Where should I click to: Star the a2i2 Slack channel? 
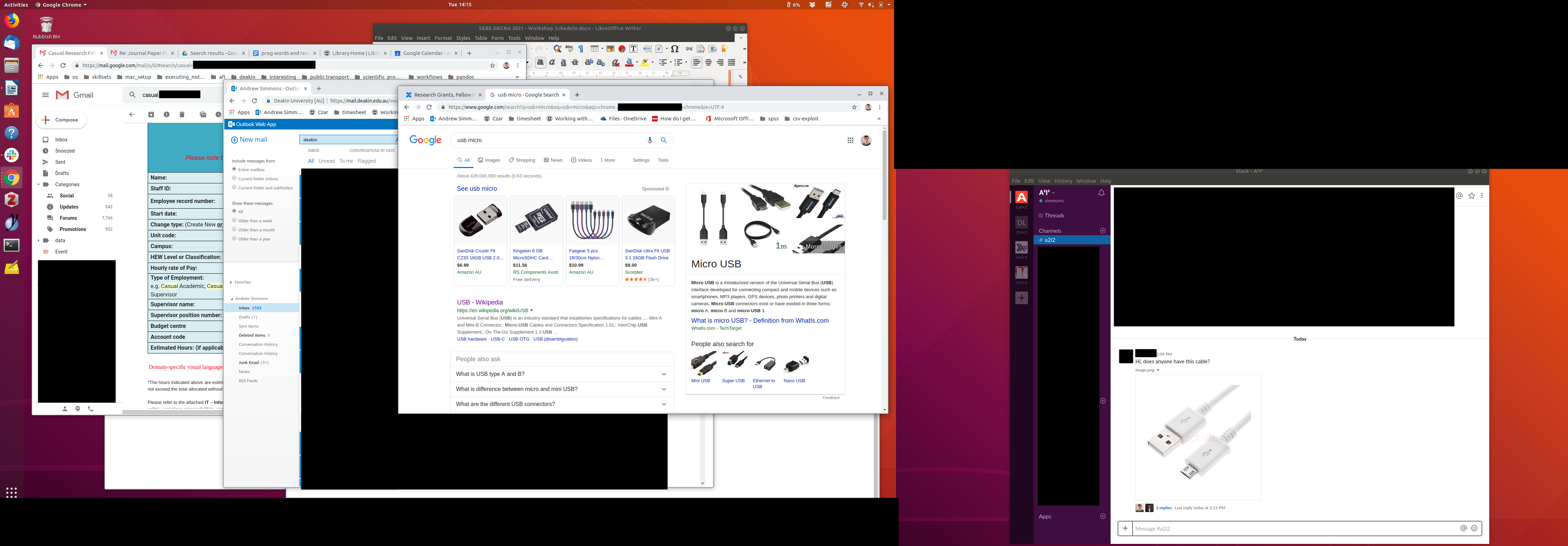point(1471,195)
